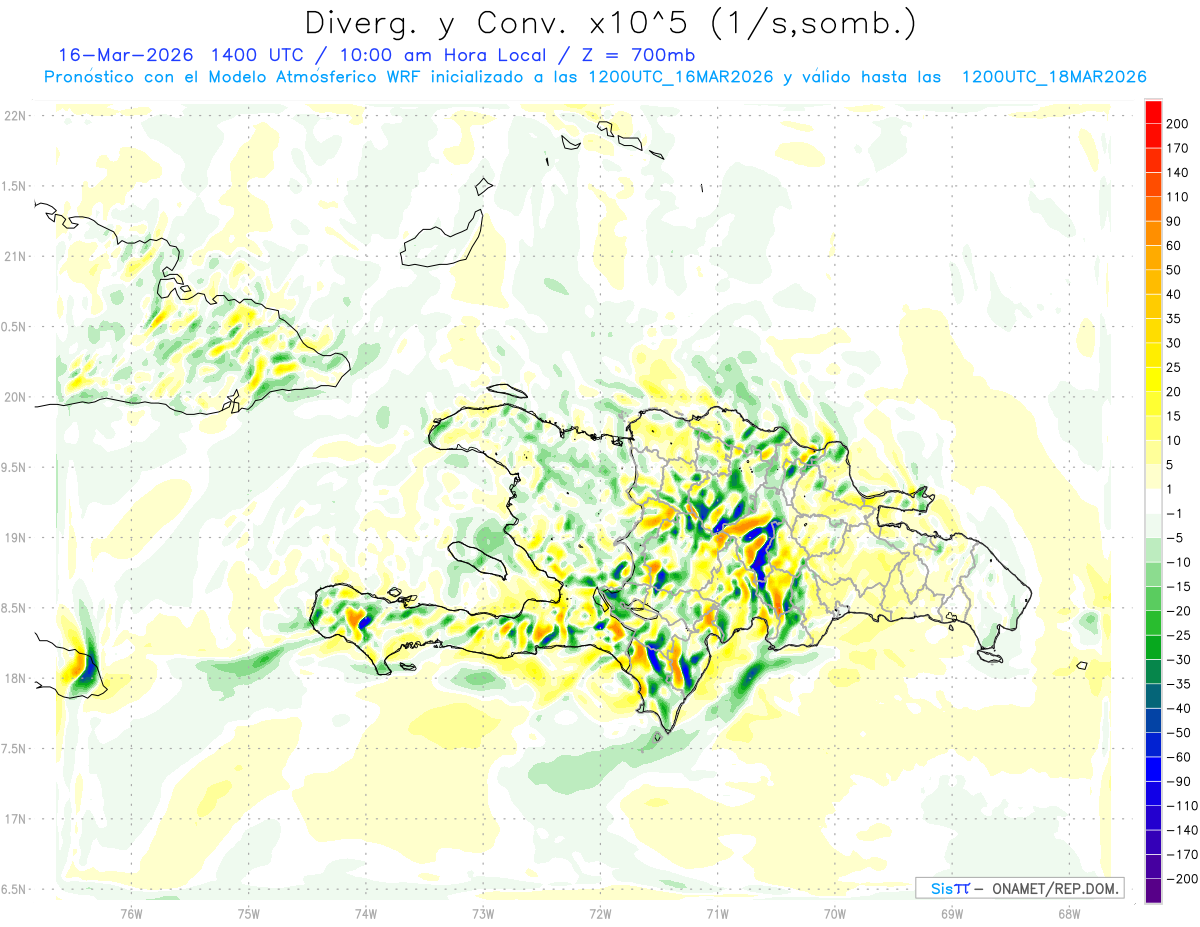Viewport: 1200px width, 927px height.
Task: Click the positive '25' color scale label
Action: coord(1174,368)
